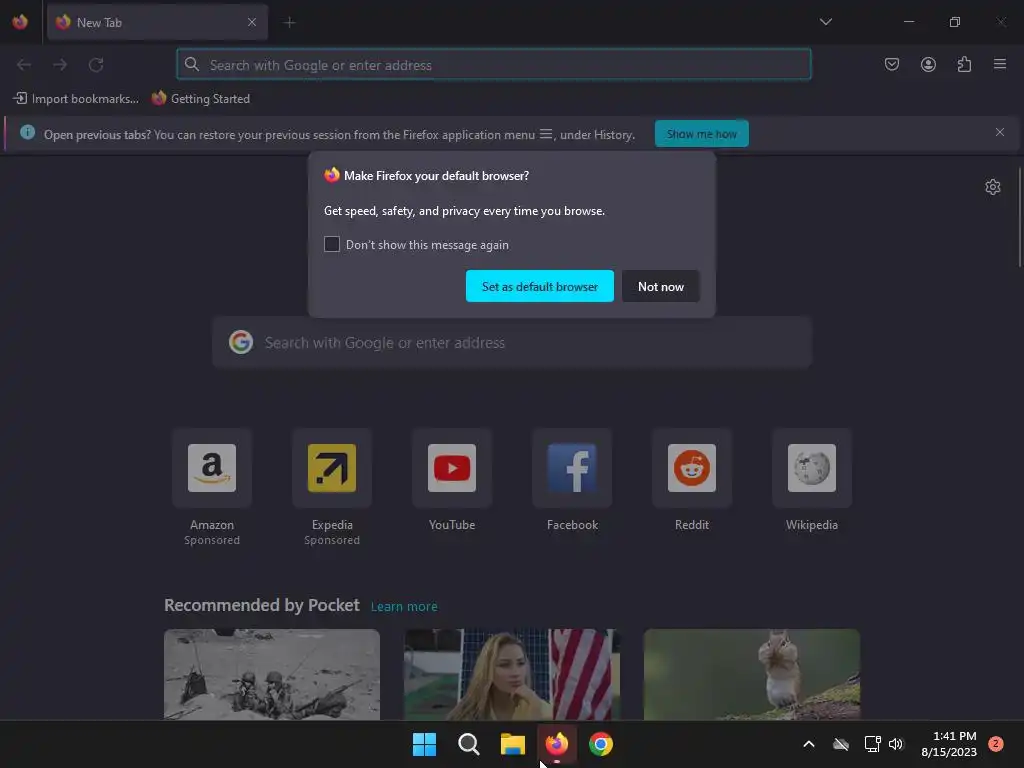1024x768 pixels.
Task: Open the volume speaker tray icon
Action: pyautogui.click(x=896, y=744)
